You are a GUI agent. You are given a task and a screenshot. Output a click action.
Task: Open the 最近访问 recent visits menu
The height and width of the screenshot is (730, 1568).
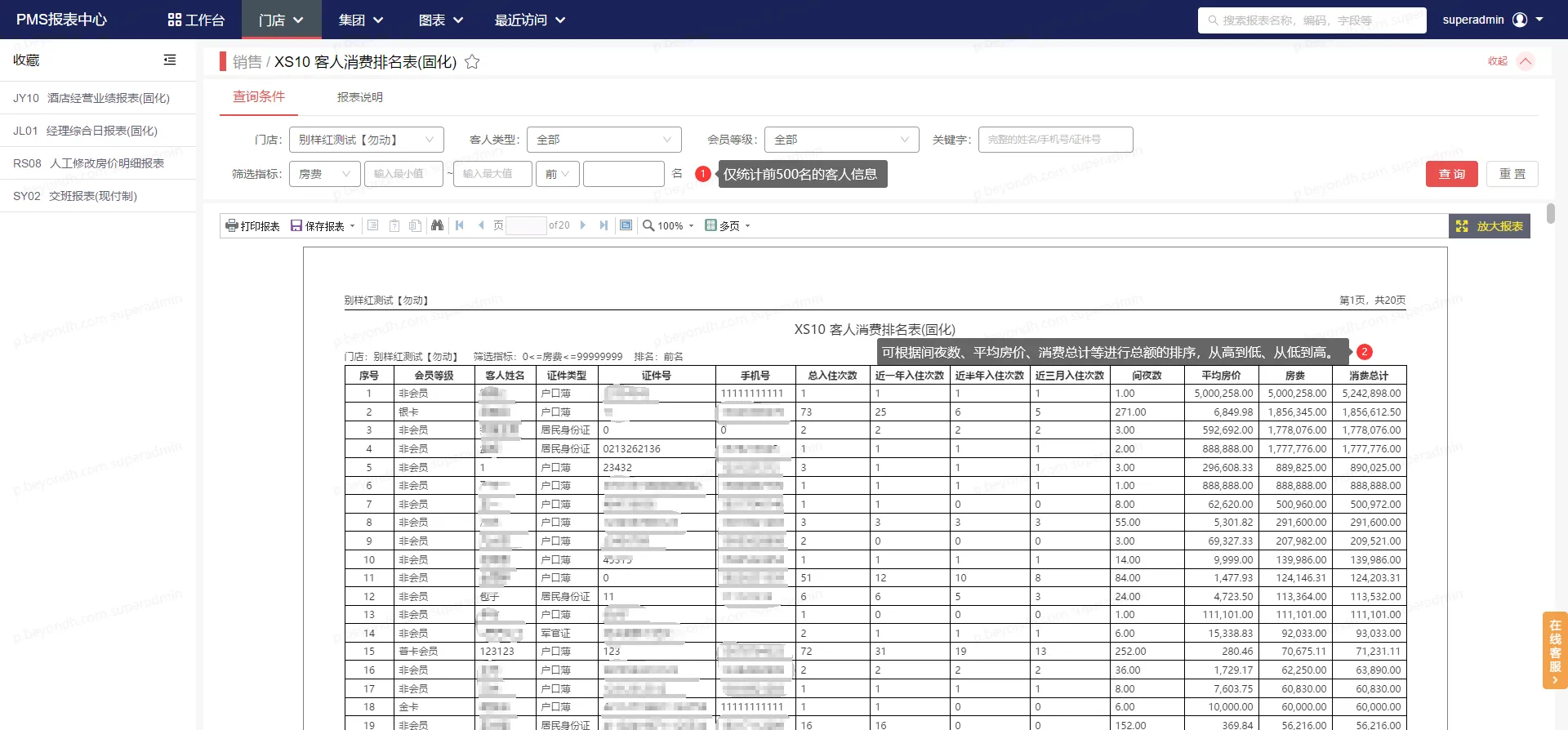(530, 20)
